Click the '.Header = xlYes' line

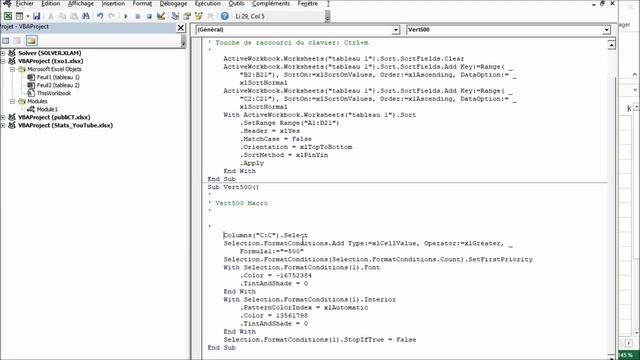pyautogui.click(x=269, y=131)
